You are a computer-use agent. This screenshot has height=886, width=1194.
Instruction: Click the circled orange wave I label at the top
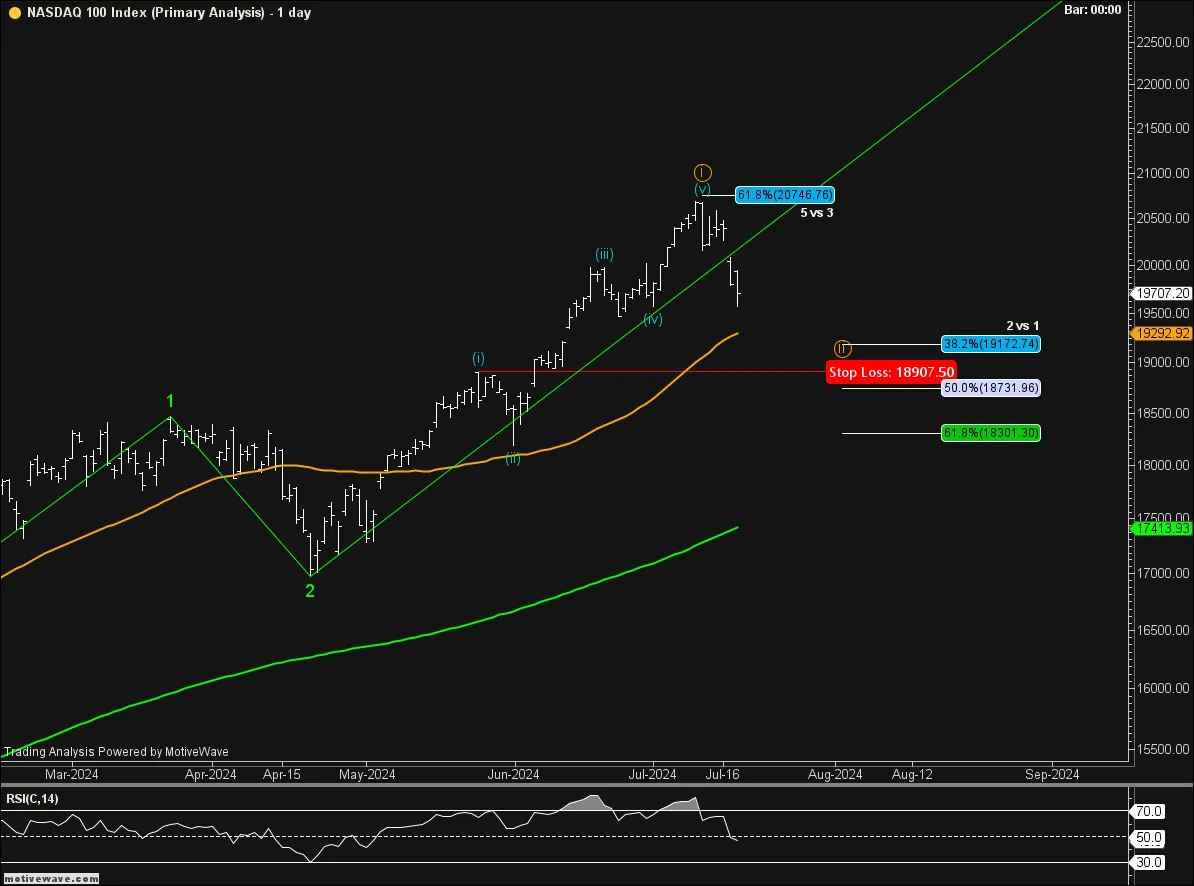pyautogui.click(x=702, y=173)
